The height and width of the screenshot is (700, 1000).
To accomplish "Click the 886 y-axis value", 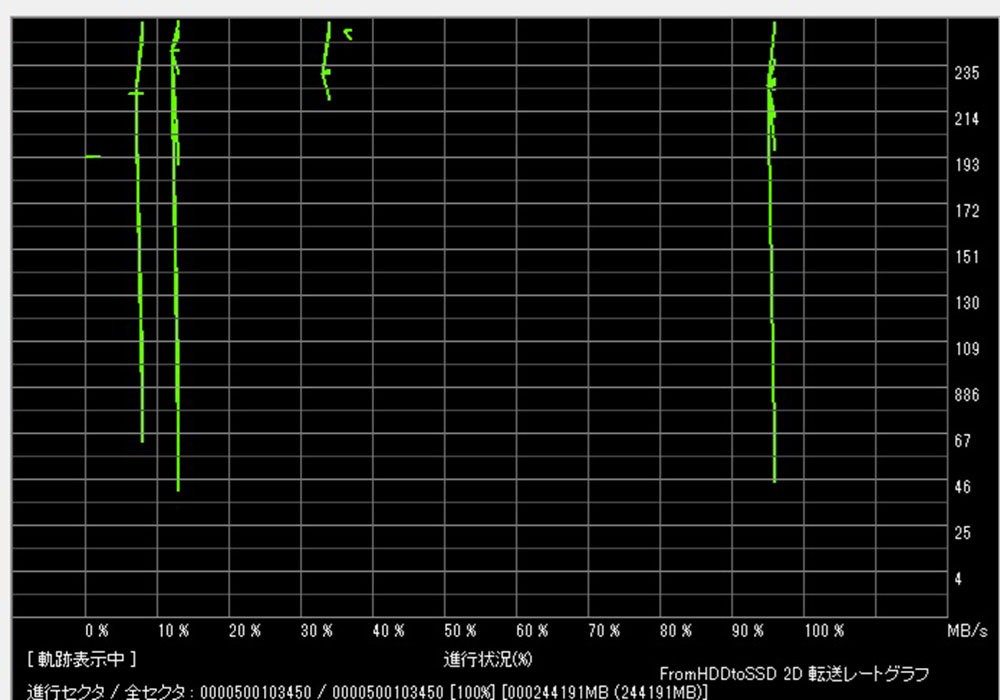I will point(966,395).
